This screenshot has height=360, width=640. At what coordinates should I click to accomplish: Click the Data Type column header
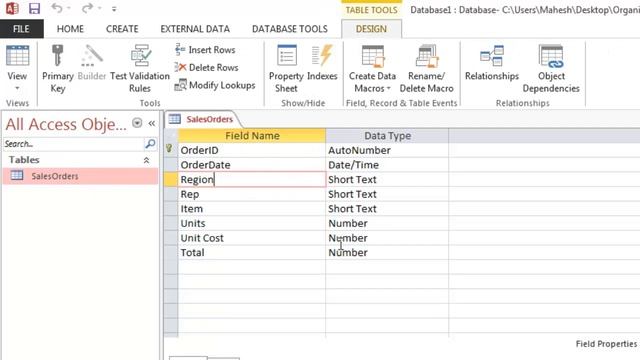pyautogui.click(x=387, y=136)
